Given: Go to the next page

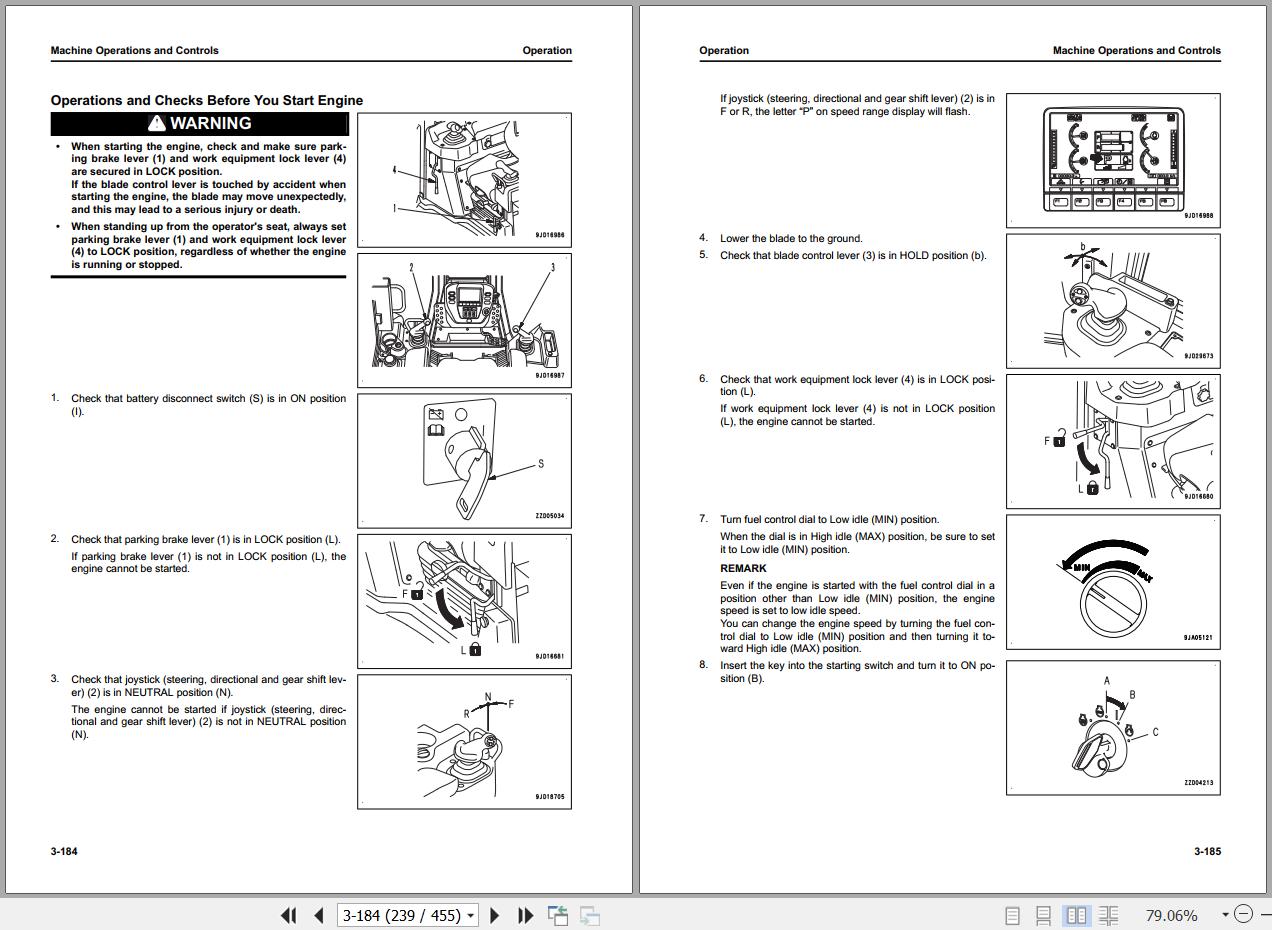Looking at the screenshot, I should coord(494,915).
